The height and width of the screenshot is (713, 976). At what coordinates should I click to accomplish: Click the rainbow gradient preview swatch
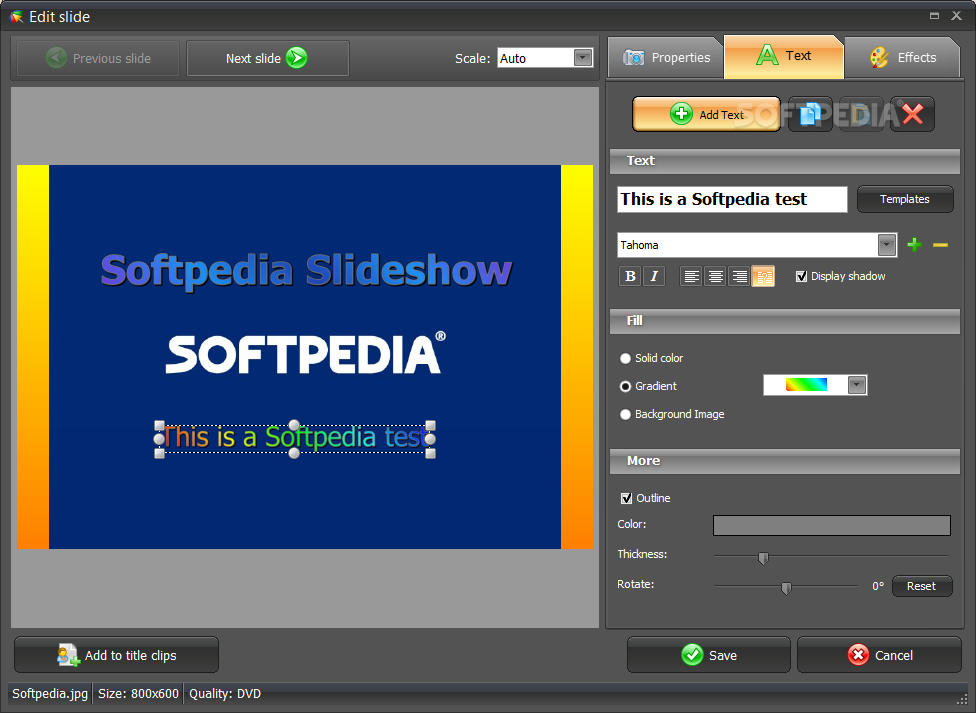tap(806, 385)
